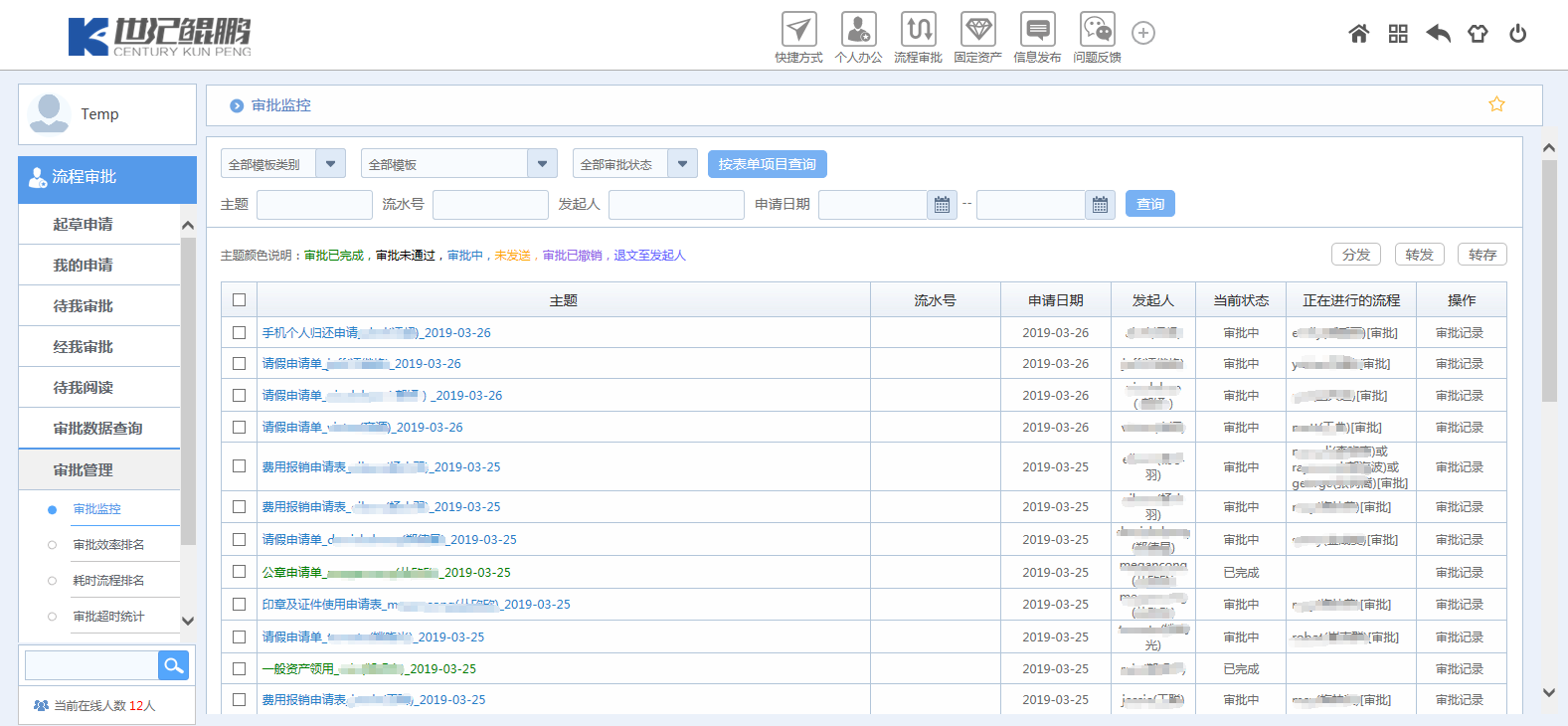
Task: Open 固定资产 fixed assets icon
Action: coord(977,30)
